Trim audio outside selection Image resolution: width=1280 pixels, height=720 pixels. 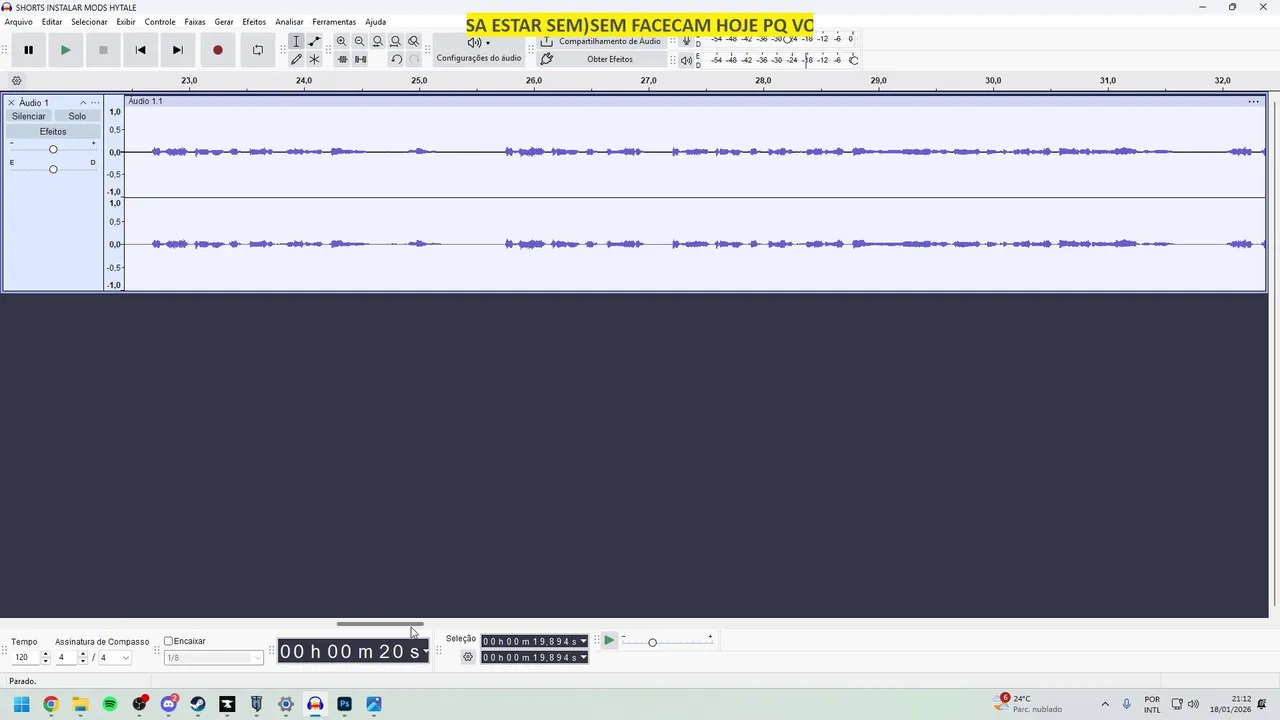click(x=342, y=59)
